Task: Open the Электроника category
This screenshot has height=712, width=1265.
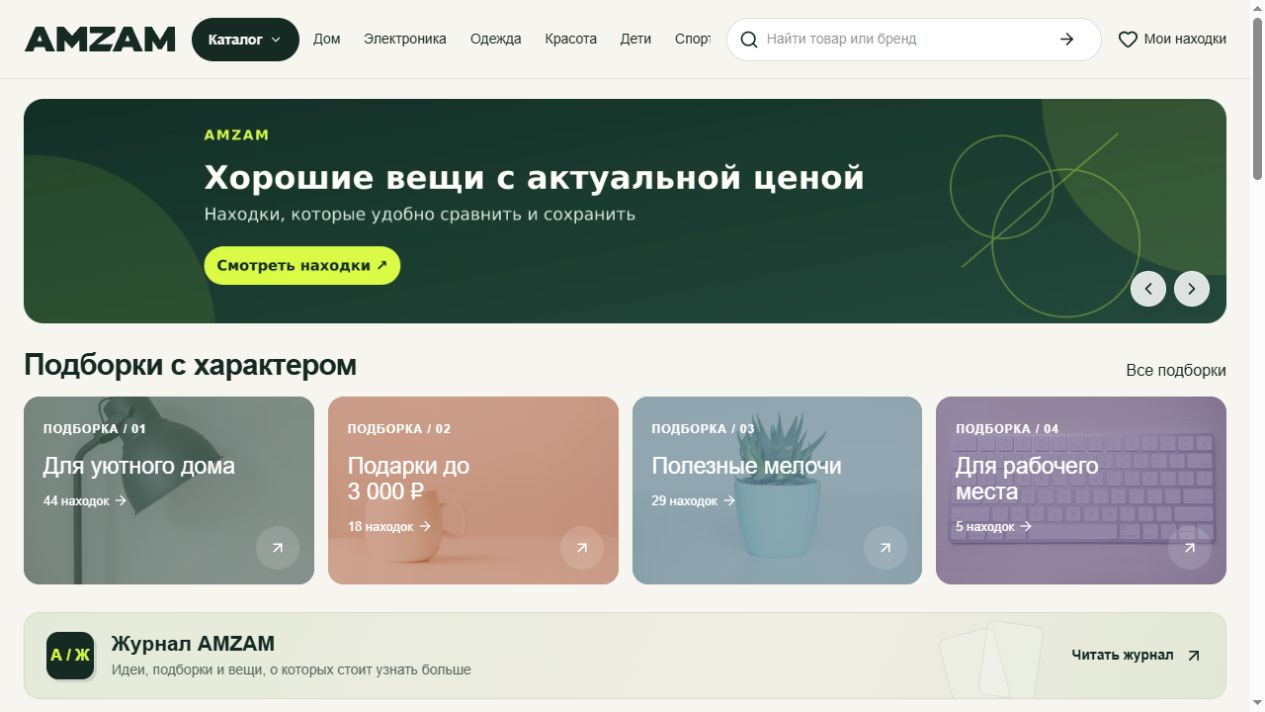Action: (405, 39)
